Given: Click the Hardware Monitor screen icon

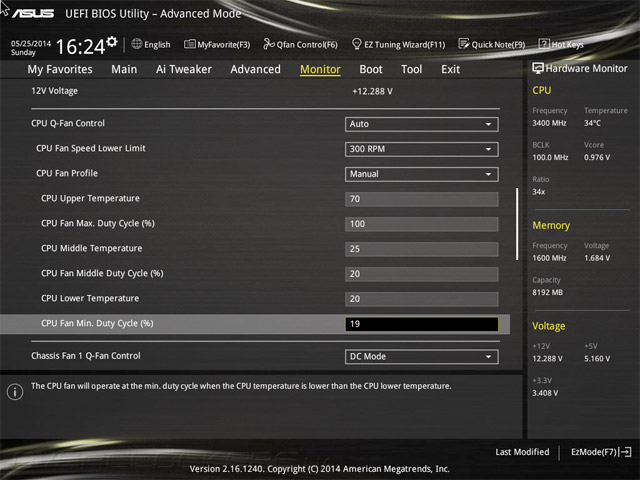Looking at the screenshot, I should pyautogui.click(x=538, y=68).
